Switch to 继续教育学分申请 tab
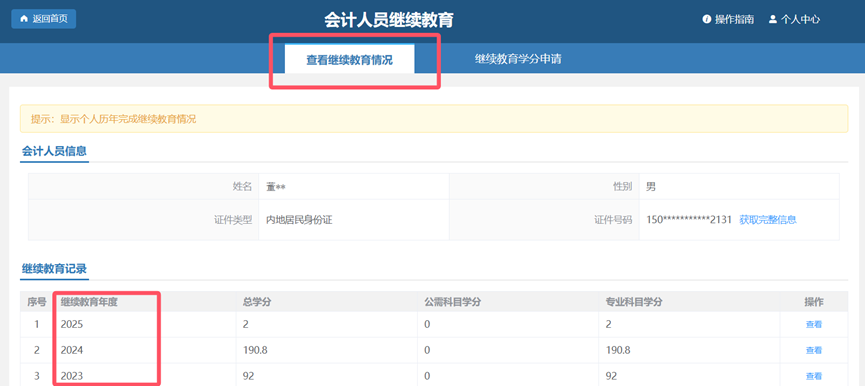 click(518, 59)
